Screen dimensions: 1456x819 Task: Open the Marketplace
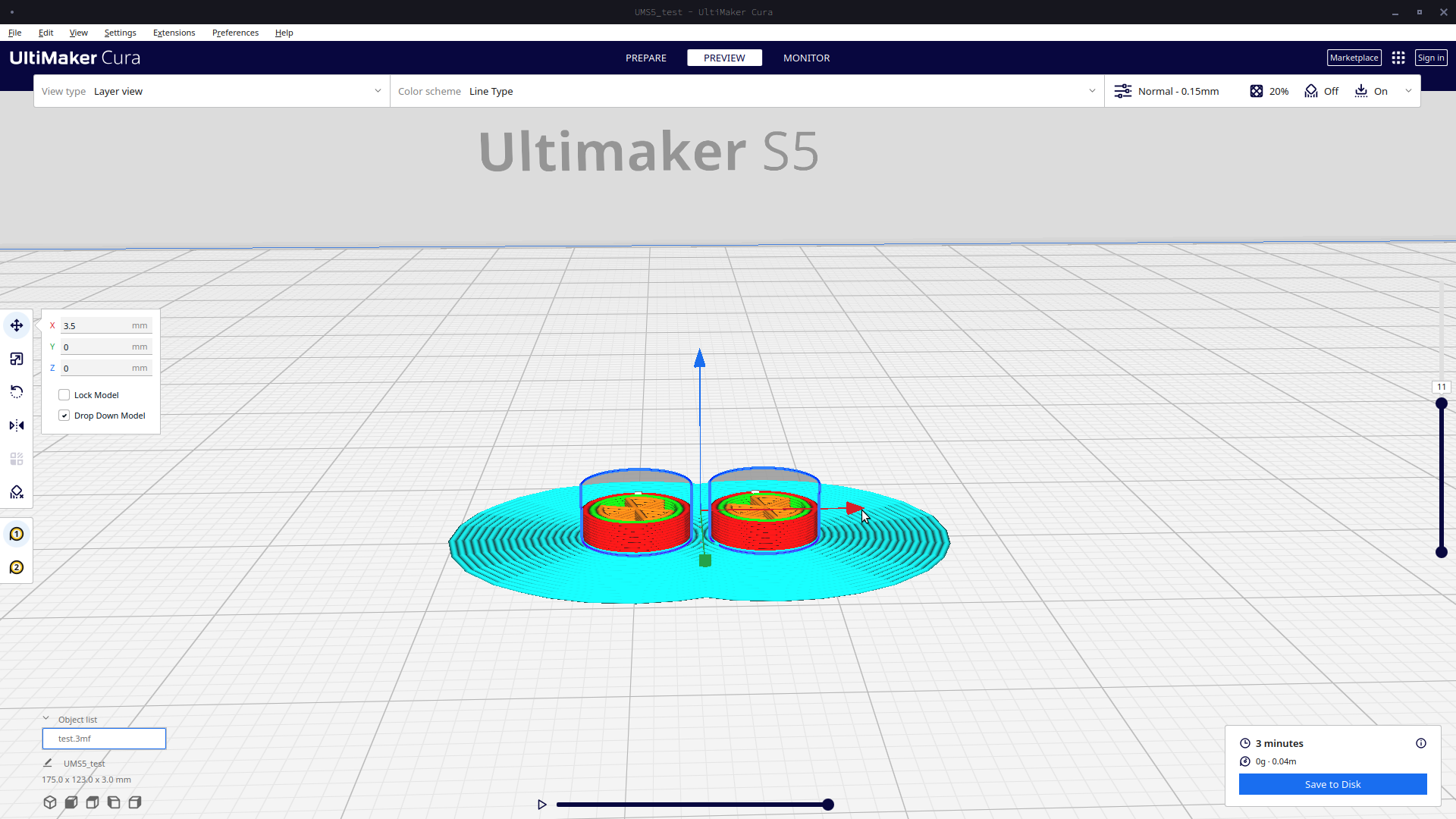point(1354,58)
